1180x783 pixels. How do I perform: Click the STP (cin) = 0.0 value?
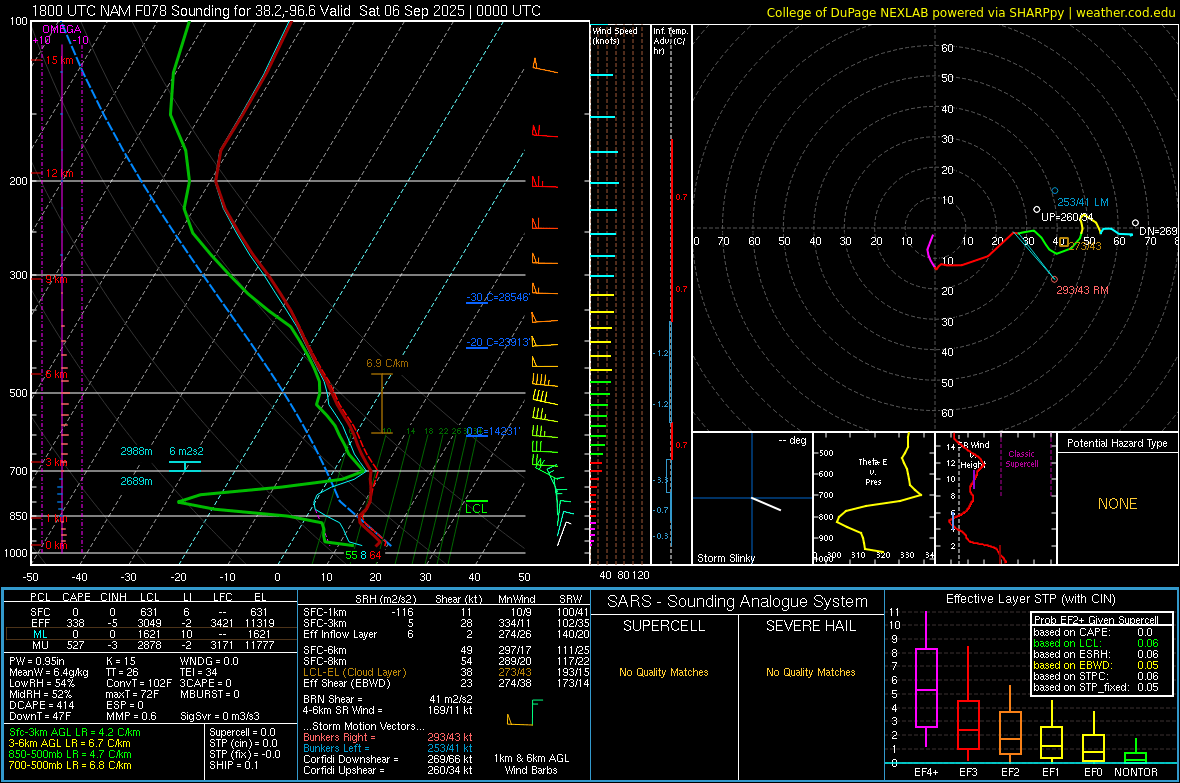[243, 743]
